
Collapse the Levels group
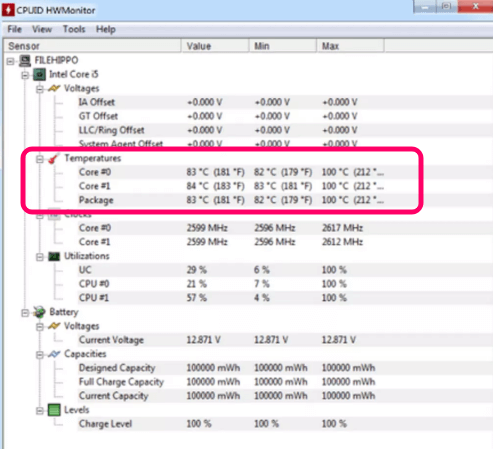(x=40, y=411)
